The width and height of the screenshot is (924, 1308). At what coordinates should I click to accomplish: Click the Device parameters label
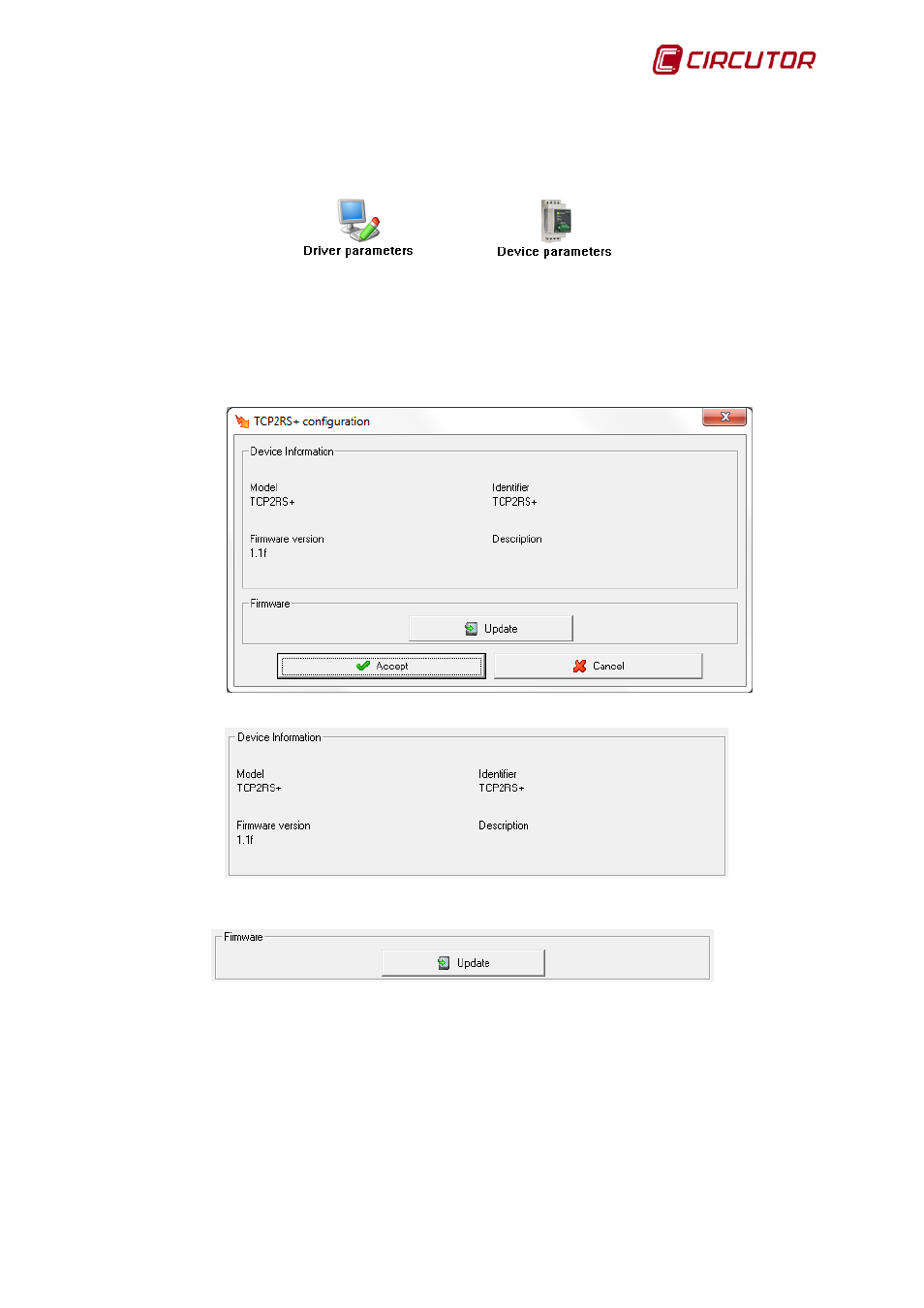coord(554,252)
